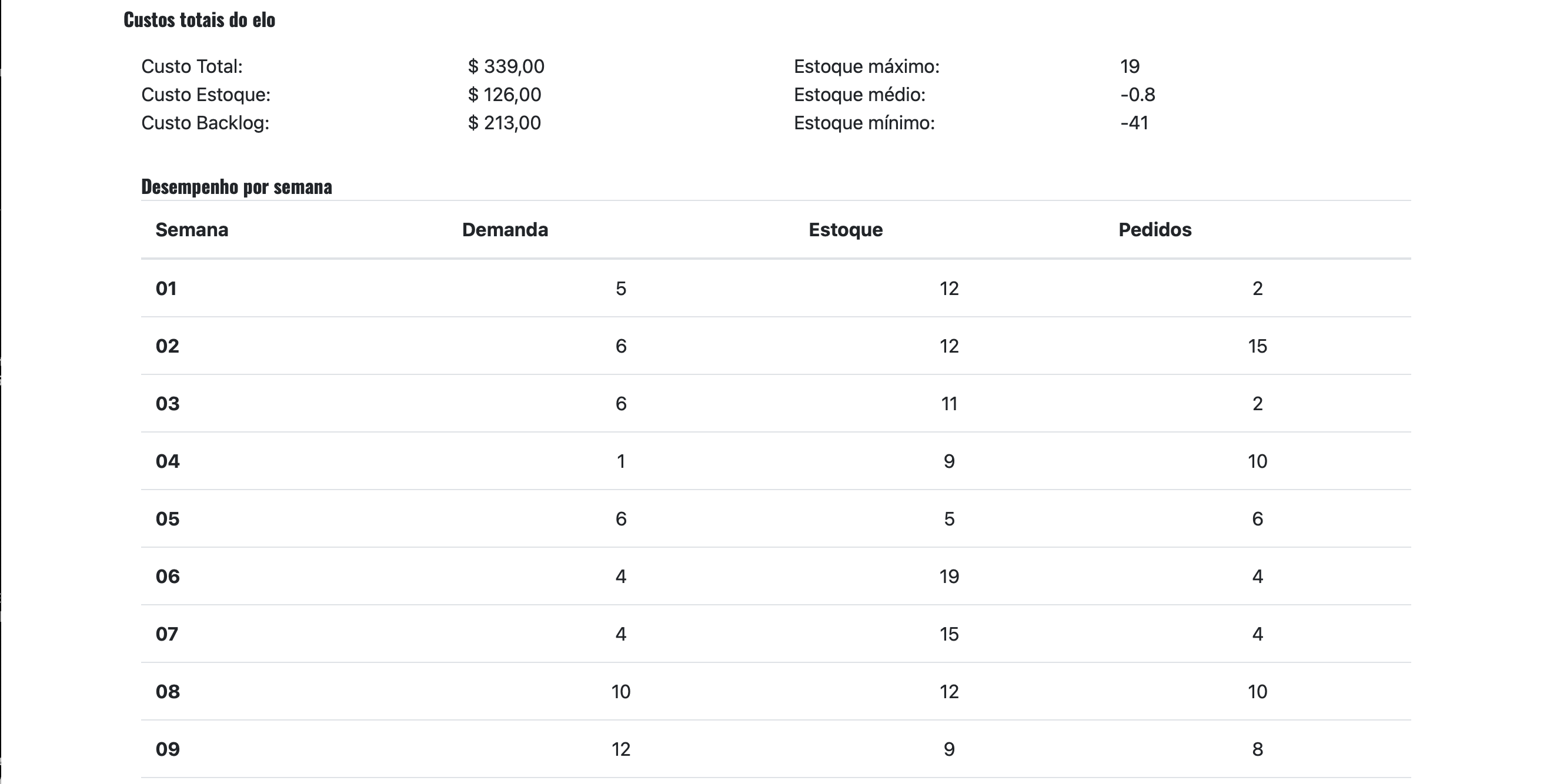Select the Custo Total value $ 339,00
Image resolution: width=1550 pixels, height=784 pixels.
tap(506, 66)
